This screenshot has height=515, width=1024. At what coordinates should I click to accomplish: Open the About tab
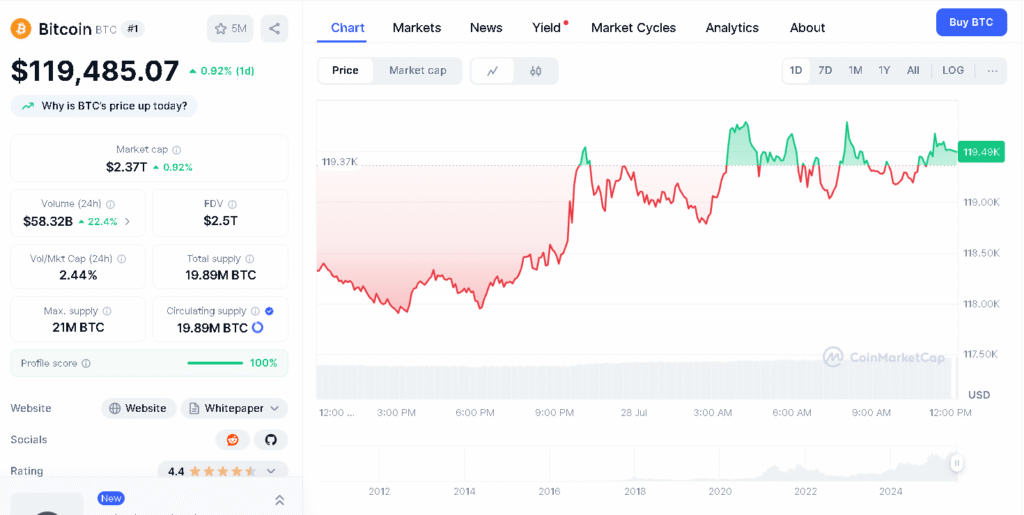coord(807,28)
